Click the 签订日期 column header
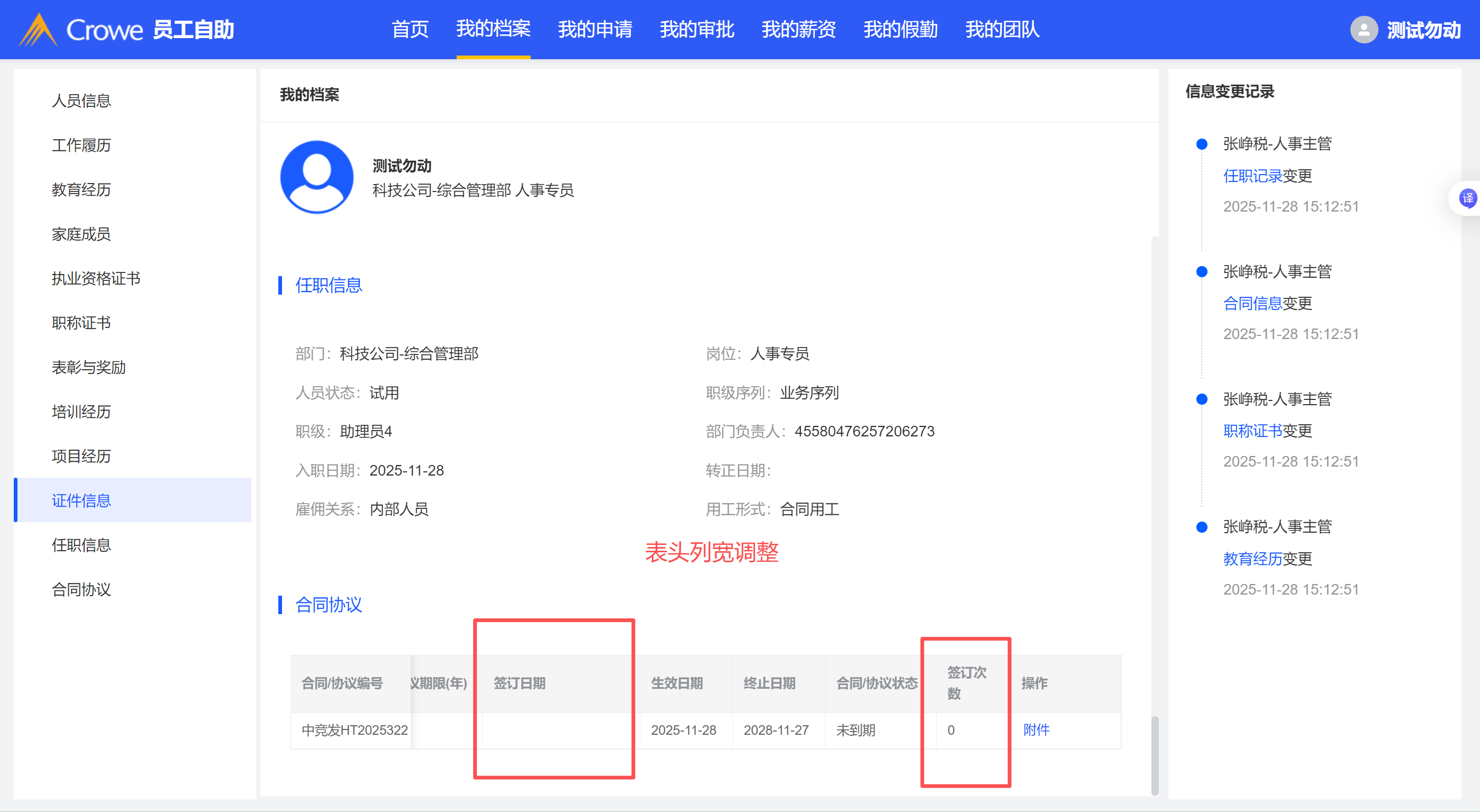 (520, 683)
